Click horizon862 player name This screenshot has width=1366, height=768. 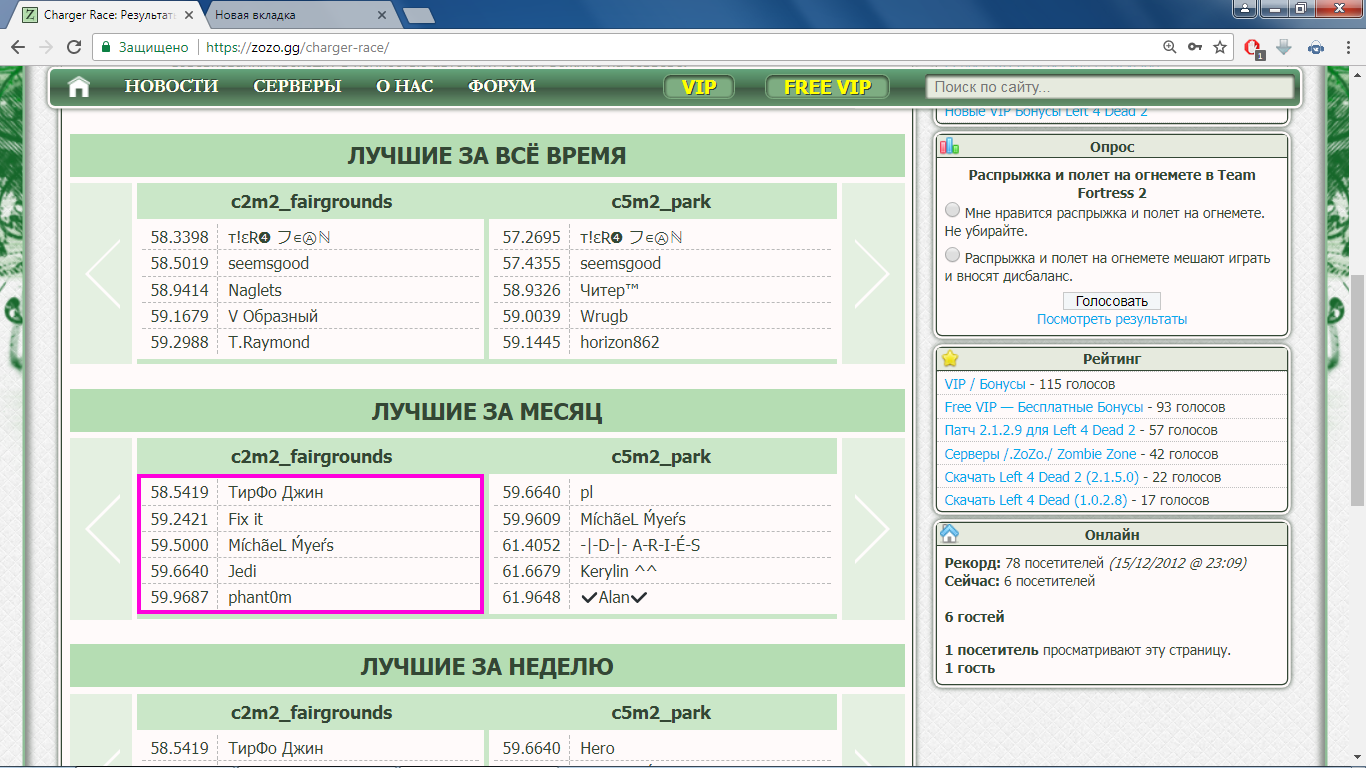click(620, 342)
